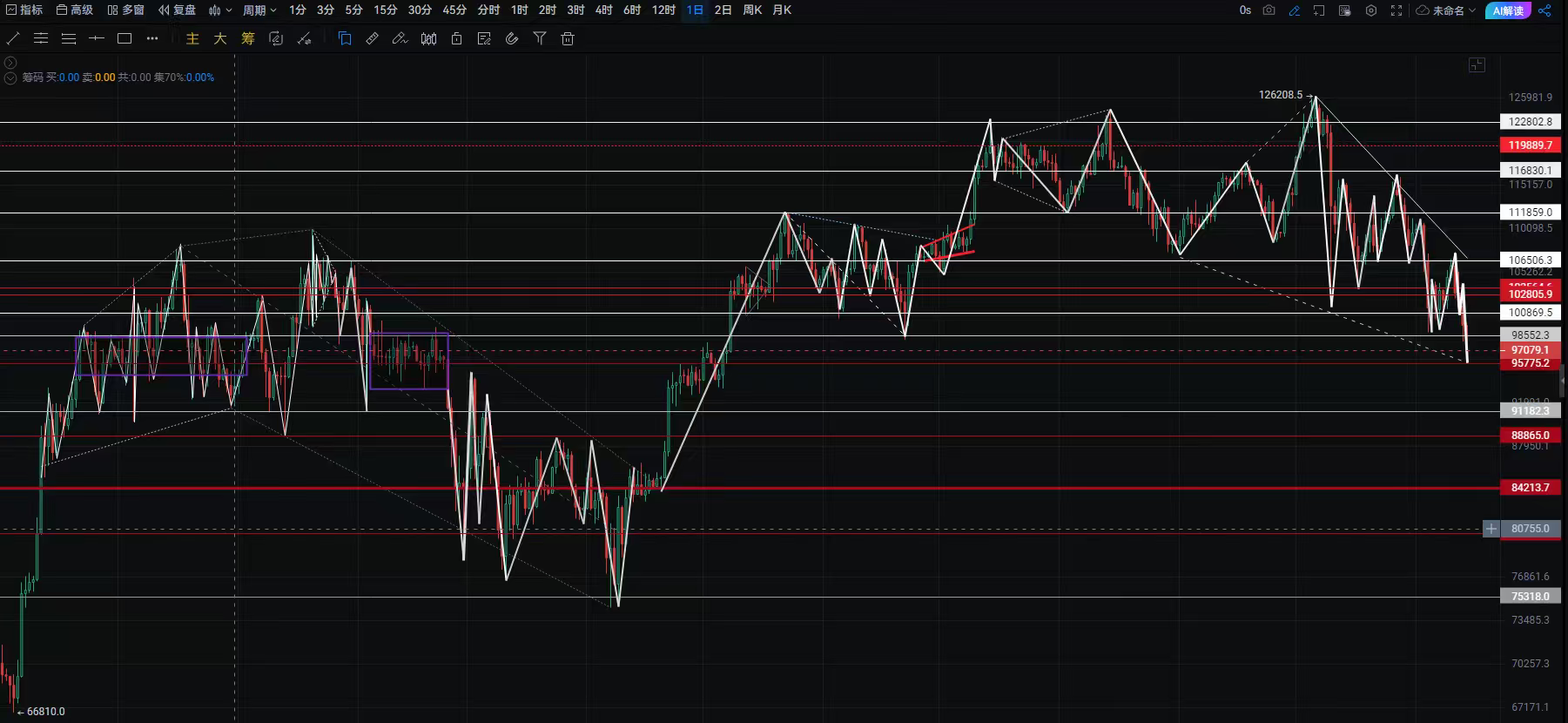Switch to the 周K weekly timeframe
The height and width of the screenshot is (723, 1568).
[752, 10]
